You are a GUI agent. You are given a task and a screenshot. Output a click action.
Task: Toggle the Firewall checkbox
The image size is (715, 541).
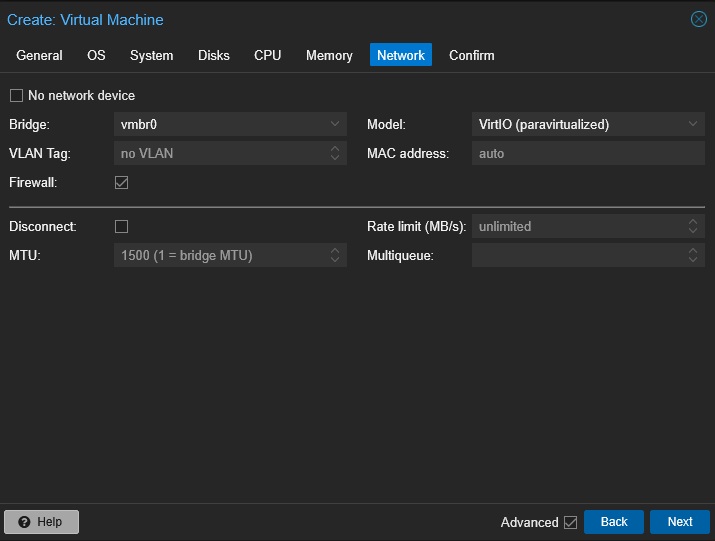pos(122,183)
